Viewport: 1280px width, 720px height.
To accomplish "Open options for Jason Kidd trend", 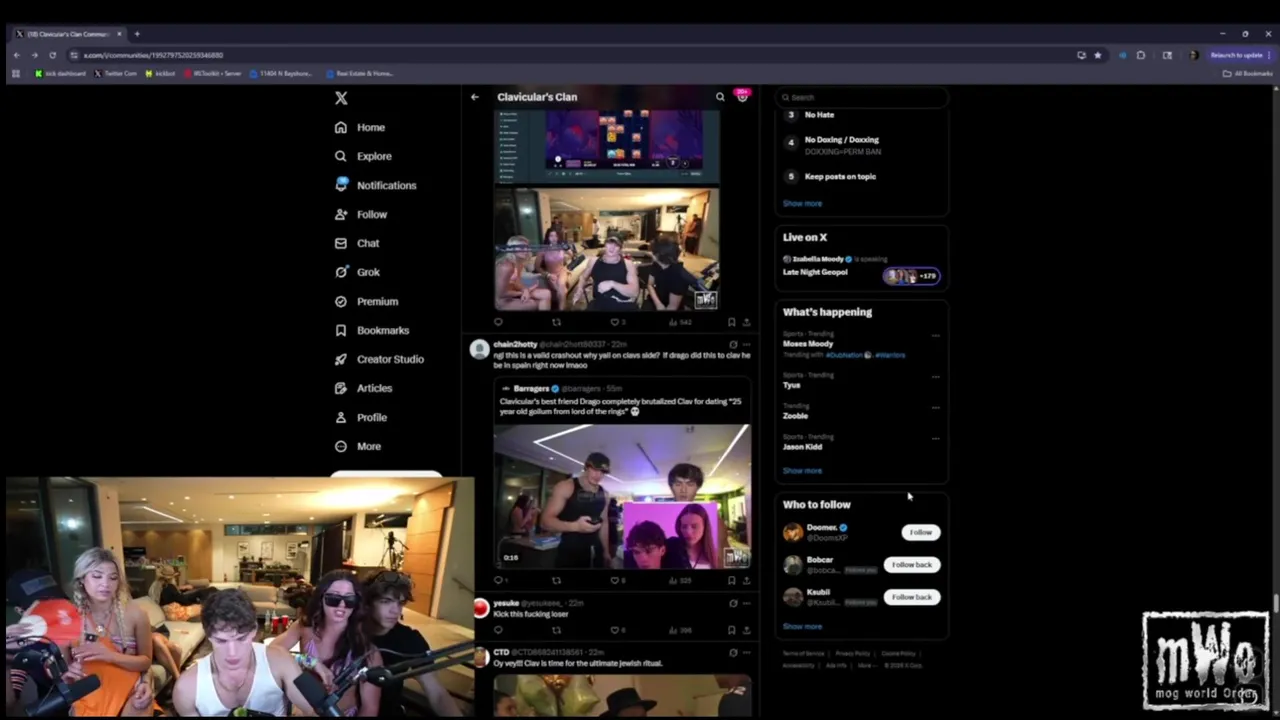I will (x=935, y=438).
